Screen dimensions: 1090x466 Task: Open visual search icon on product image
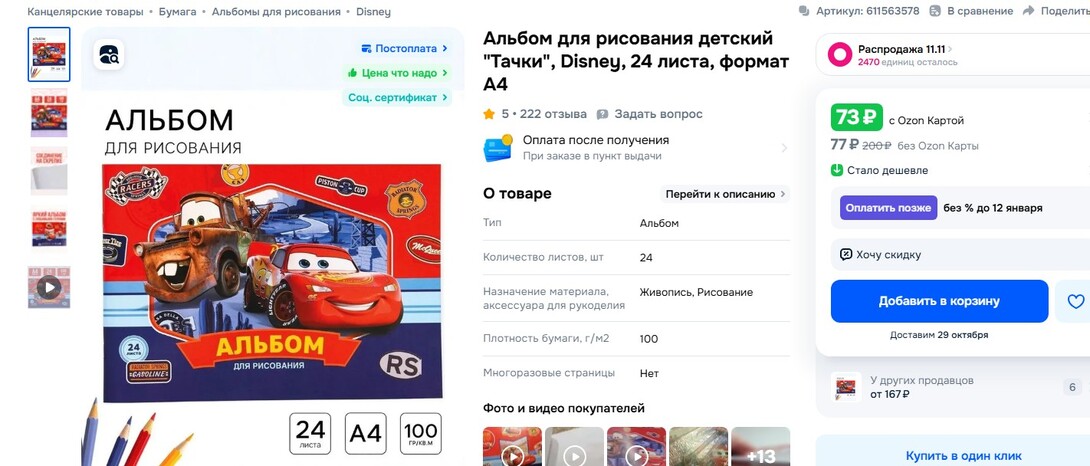coord(109,55)
